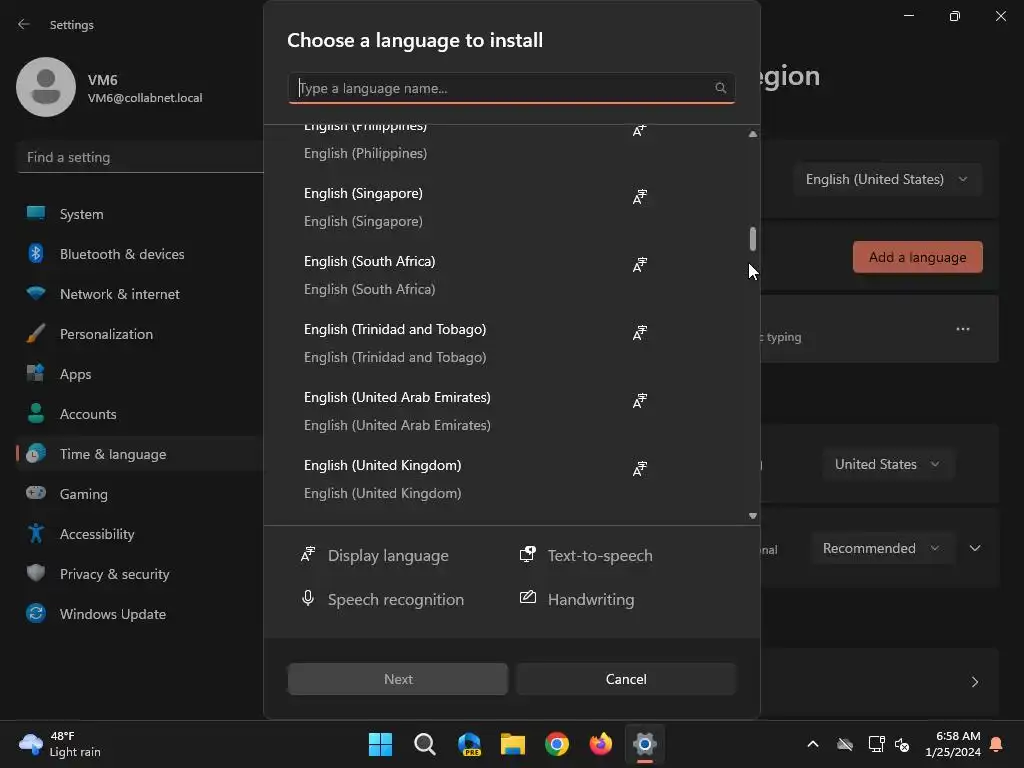This screenshot has height=768, width=1024.
Task: Click the search magnifier in language box
Action: tap(720, 88)
